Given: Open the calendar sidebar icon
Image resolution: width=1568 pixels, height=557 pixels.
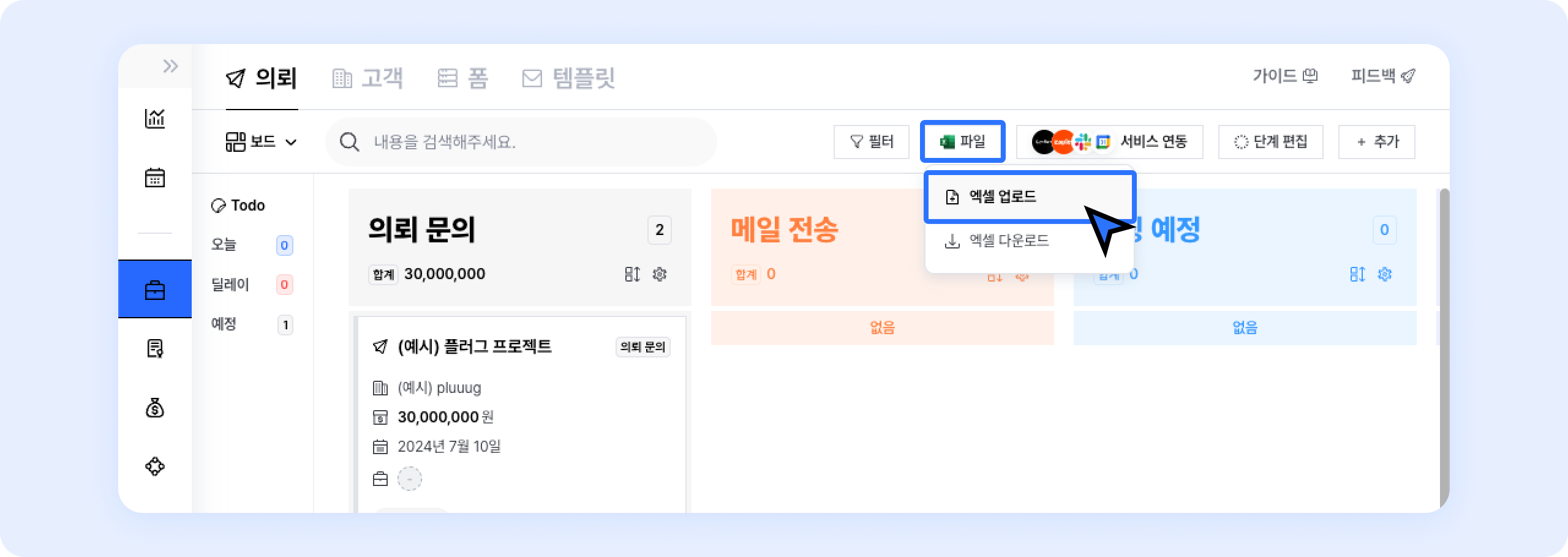Looking at the screenshot, I should [x=155, y=178].
